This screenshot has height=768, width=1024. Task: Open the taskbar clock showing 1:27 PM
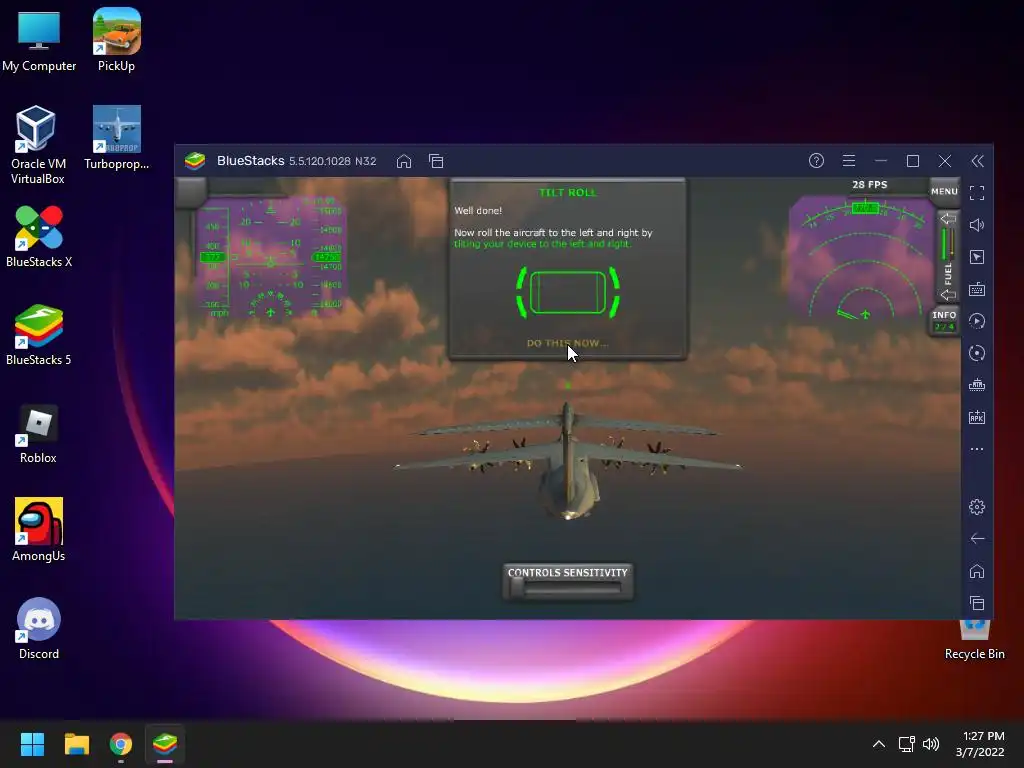980,744
